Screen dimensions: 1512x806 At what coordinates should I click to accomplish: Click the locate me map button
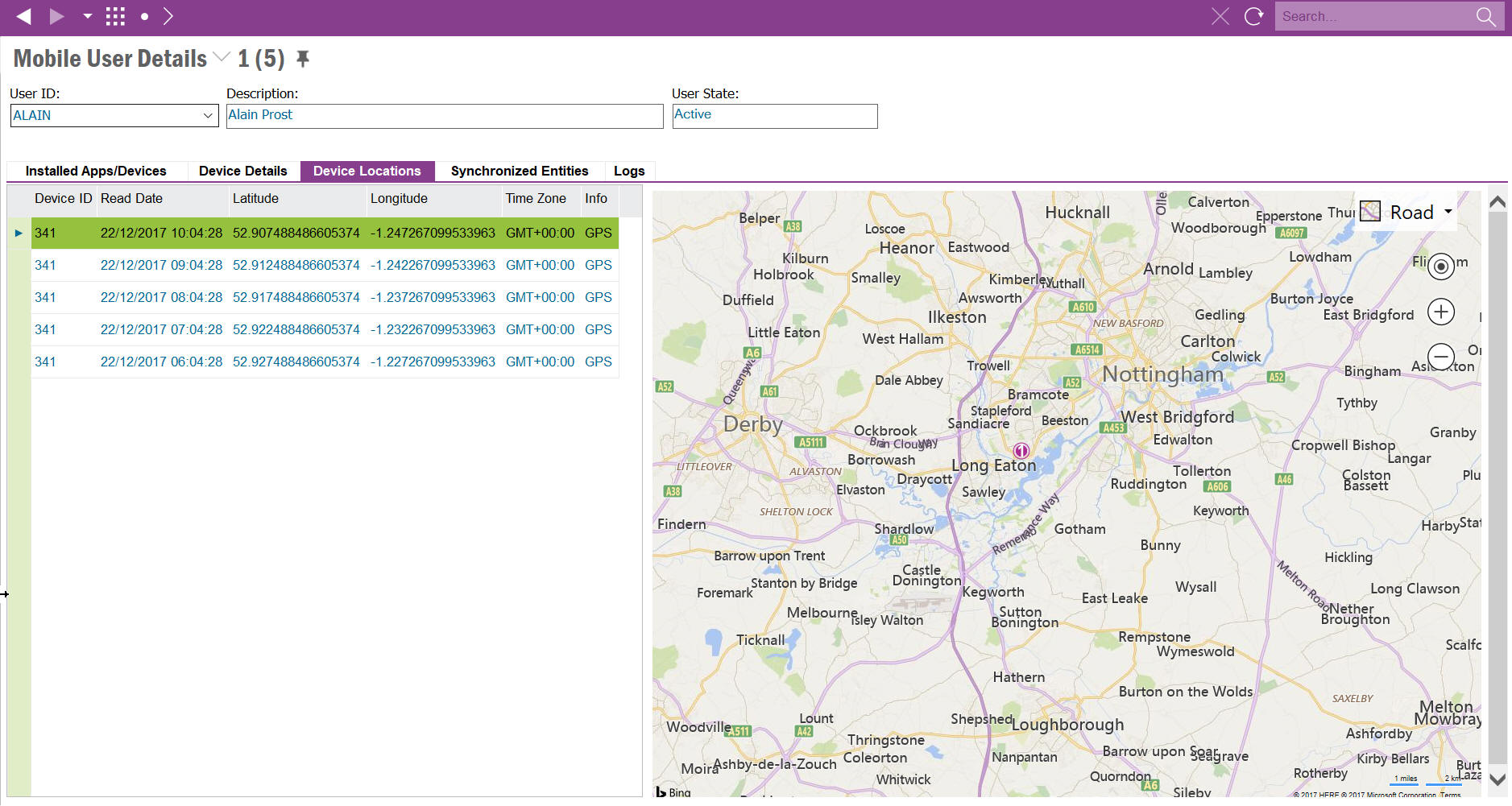point(1440,267)
